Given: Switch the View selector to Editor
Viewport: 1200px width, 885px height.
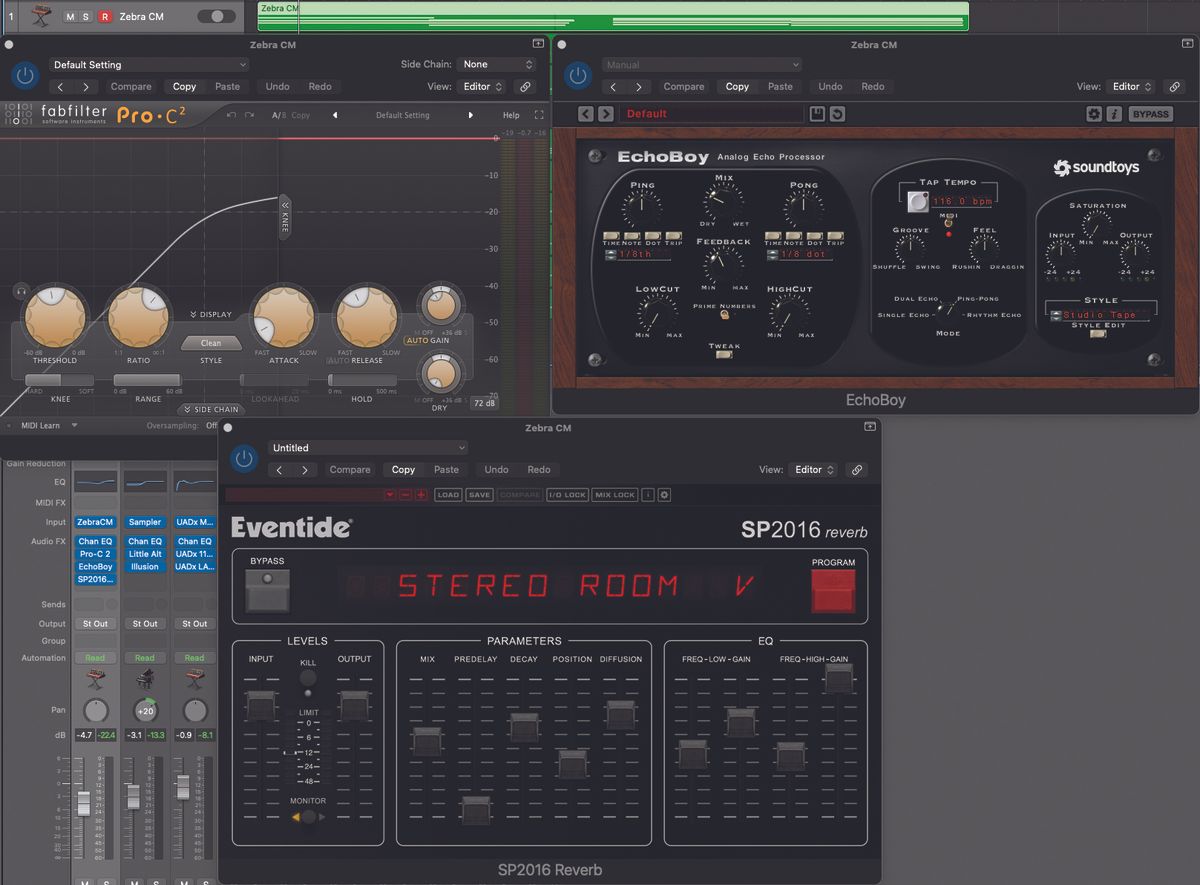Looking at the screenshot, I should 480,86.
